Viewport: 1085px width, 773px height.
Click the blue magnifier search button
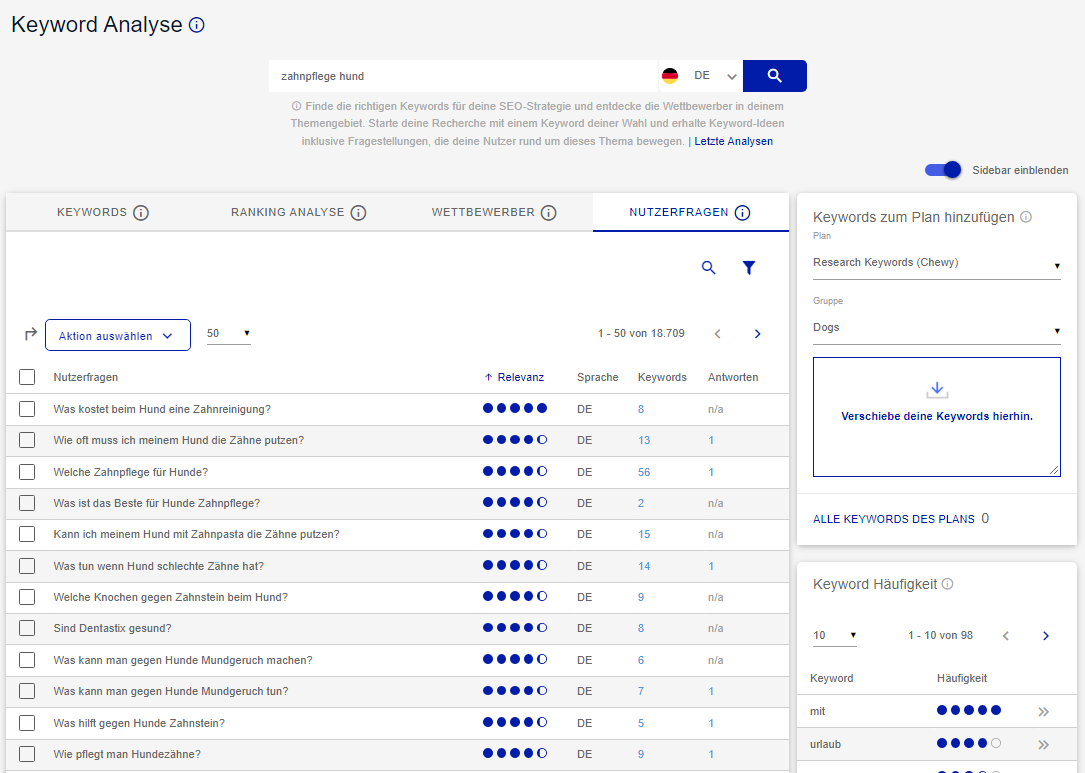click(774, 76)
